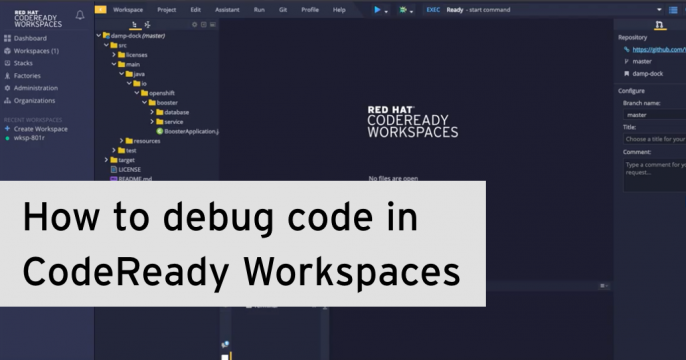Select the second explorer panel tab icon
This screenshot has height=360, width=686.
[x=147, y=25]
